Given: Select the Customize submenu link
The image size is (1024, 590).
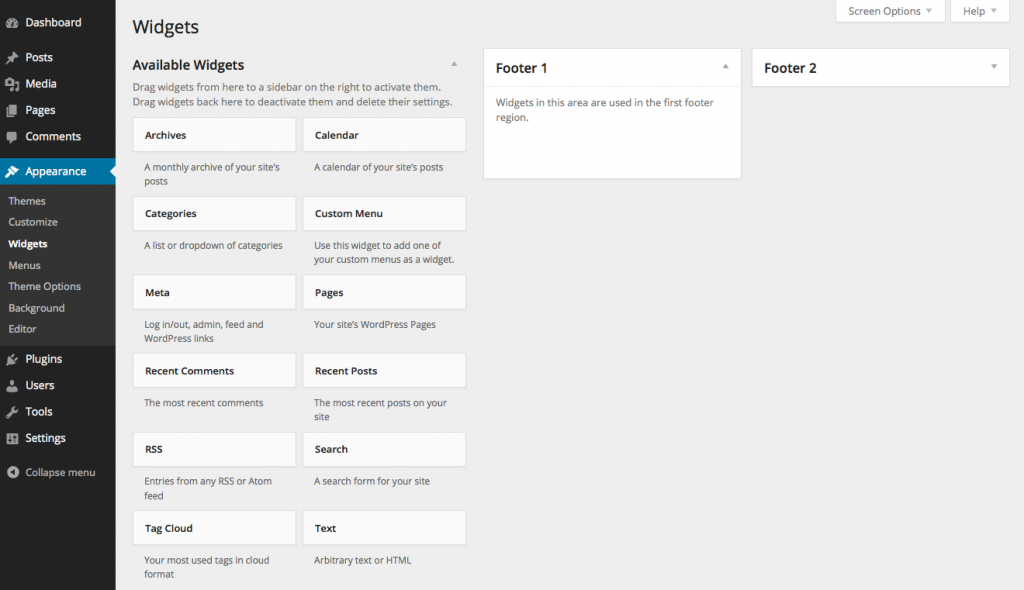Looking at the screenshot, I should [33, 222].
